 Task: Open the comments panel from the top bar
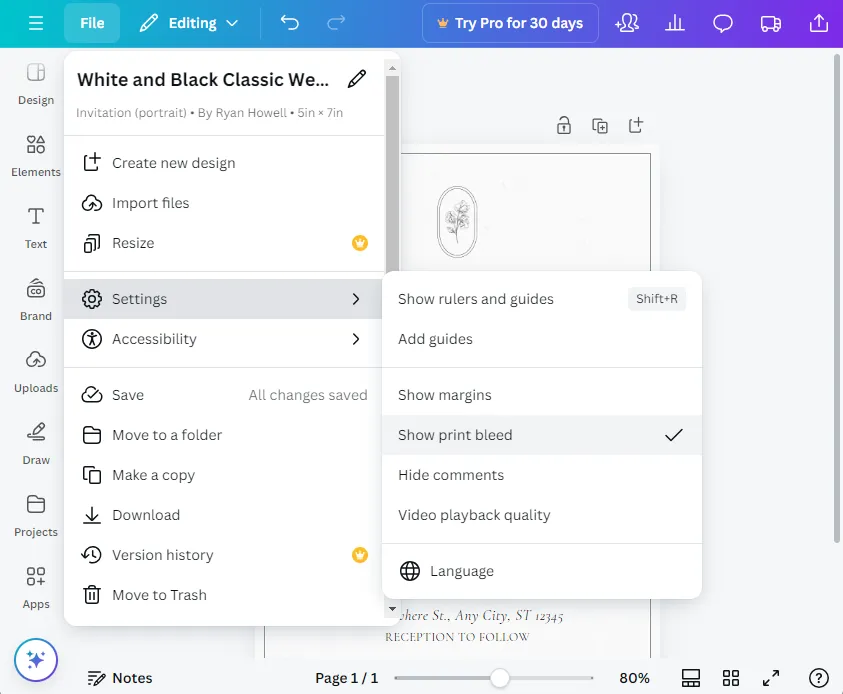(722, 22)
